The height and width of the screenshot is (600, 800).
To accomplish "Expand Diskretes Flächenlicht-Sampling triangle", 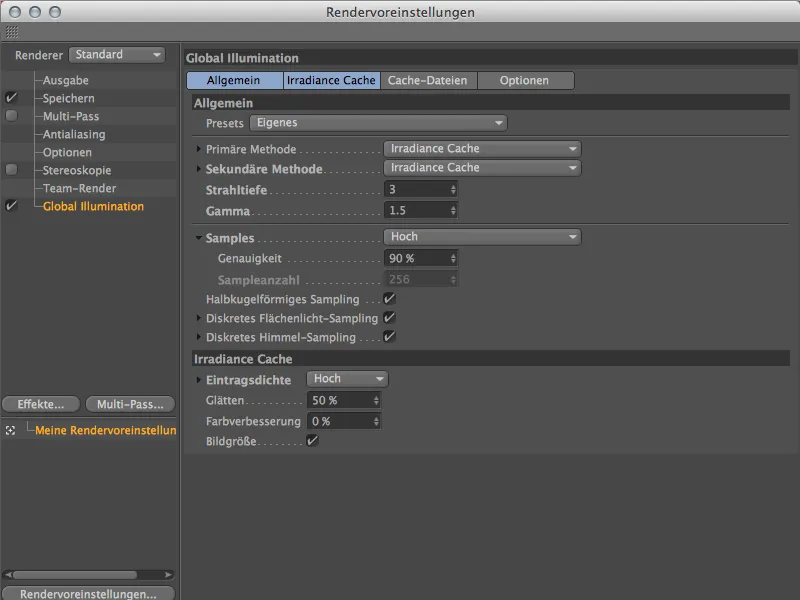I will click(198, 318).
